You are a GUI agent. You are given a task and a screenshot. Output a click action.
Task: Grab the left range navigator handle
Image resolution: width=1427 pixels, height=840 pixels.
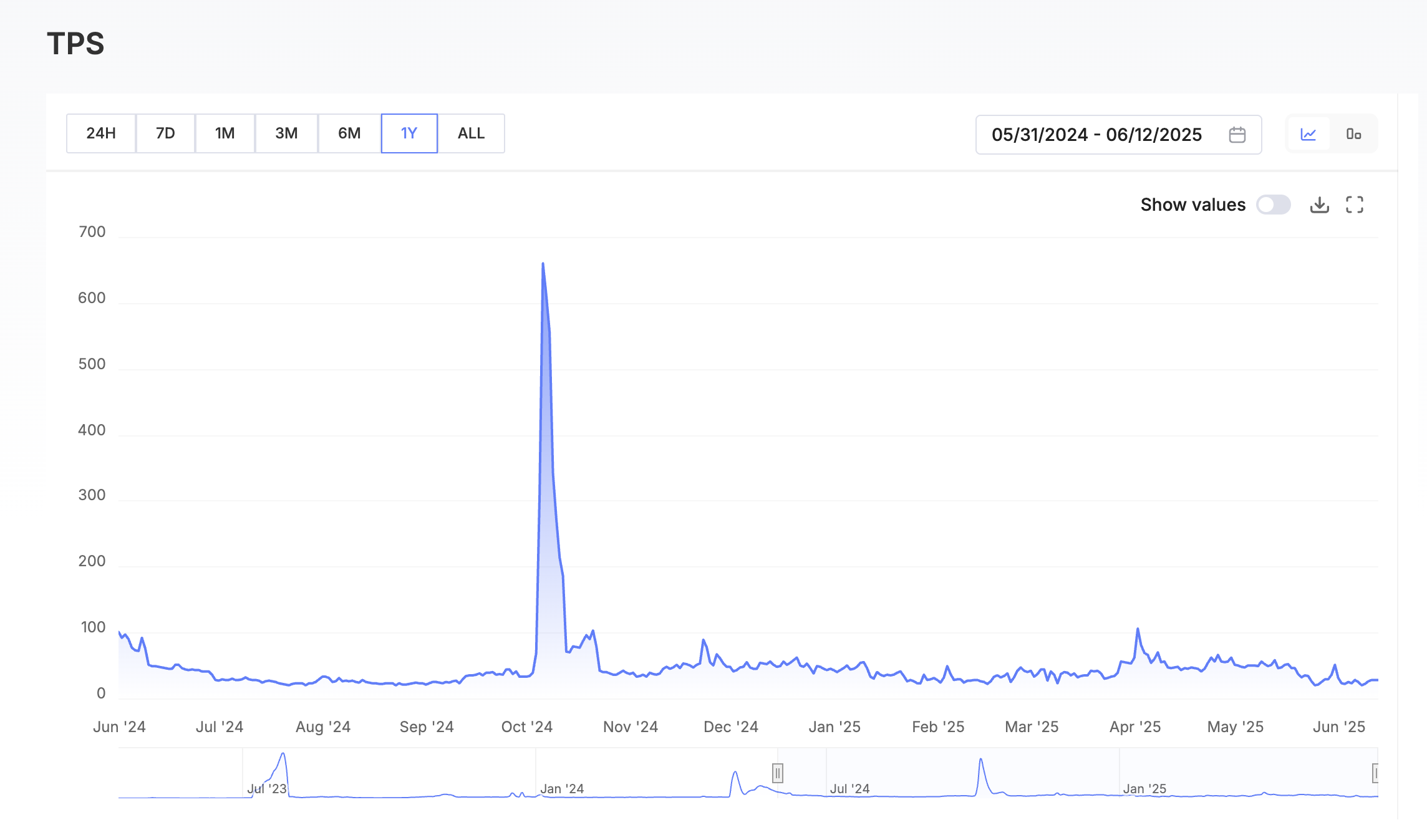[777, 773]
